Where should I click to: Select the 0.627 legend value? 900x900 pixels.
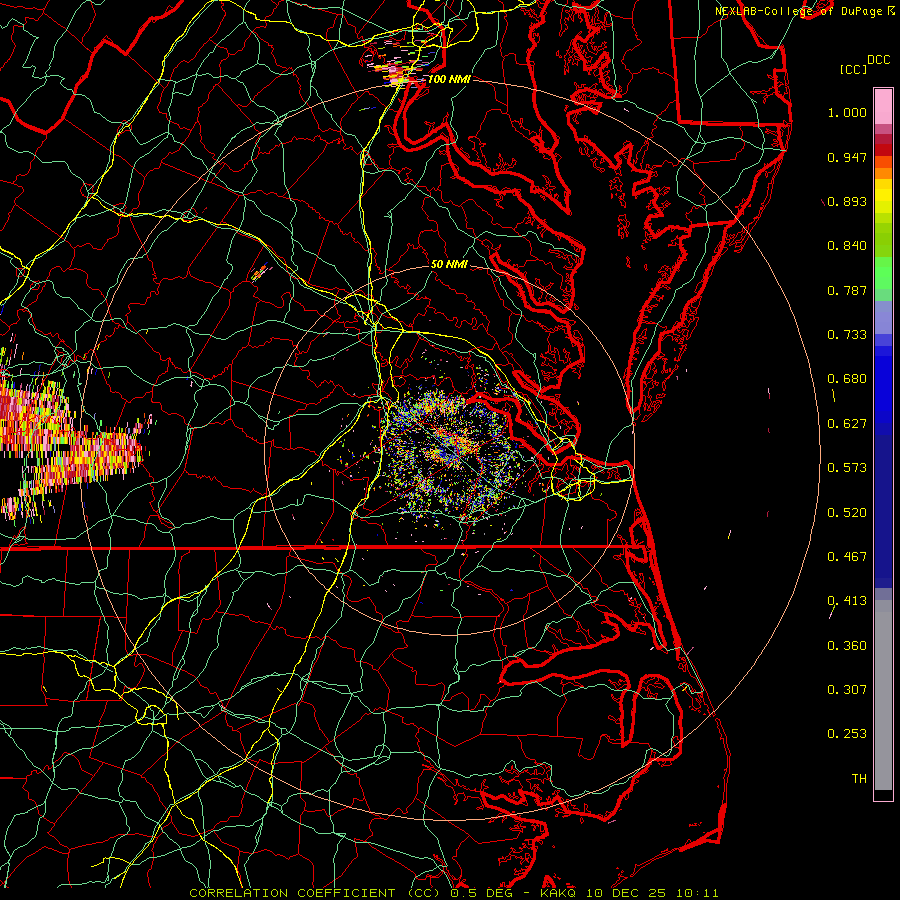[847, 424]
